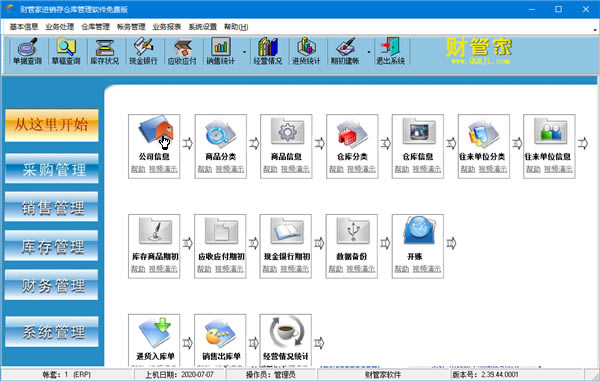Open the 销售出库单 icon
The height and width of the screenshot is (381, 600).
pos(221,332)
